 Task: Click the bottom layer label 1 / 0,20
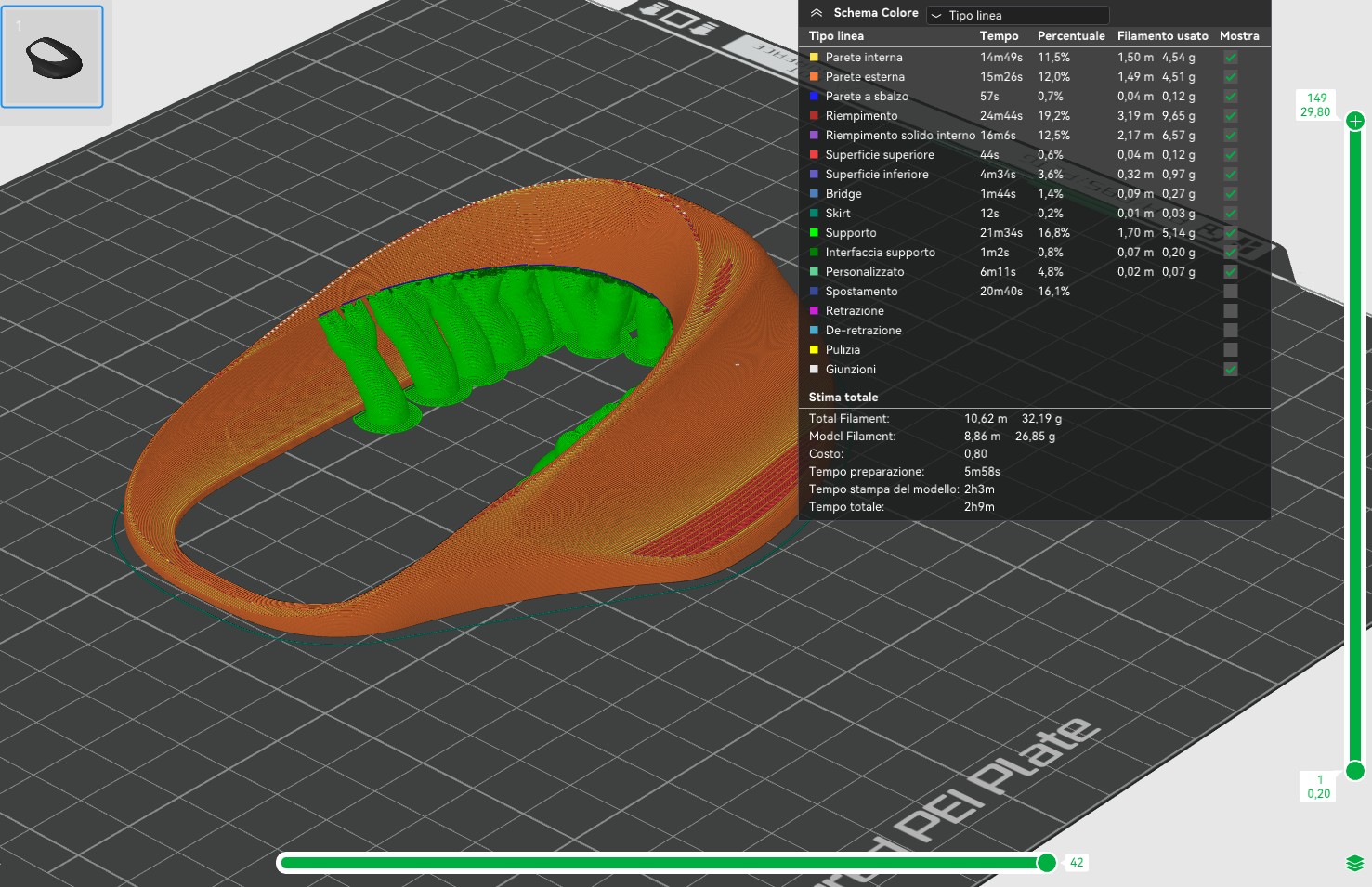point(1318,787)
